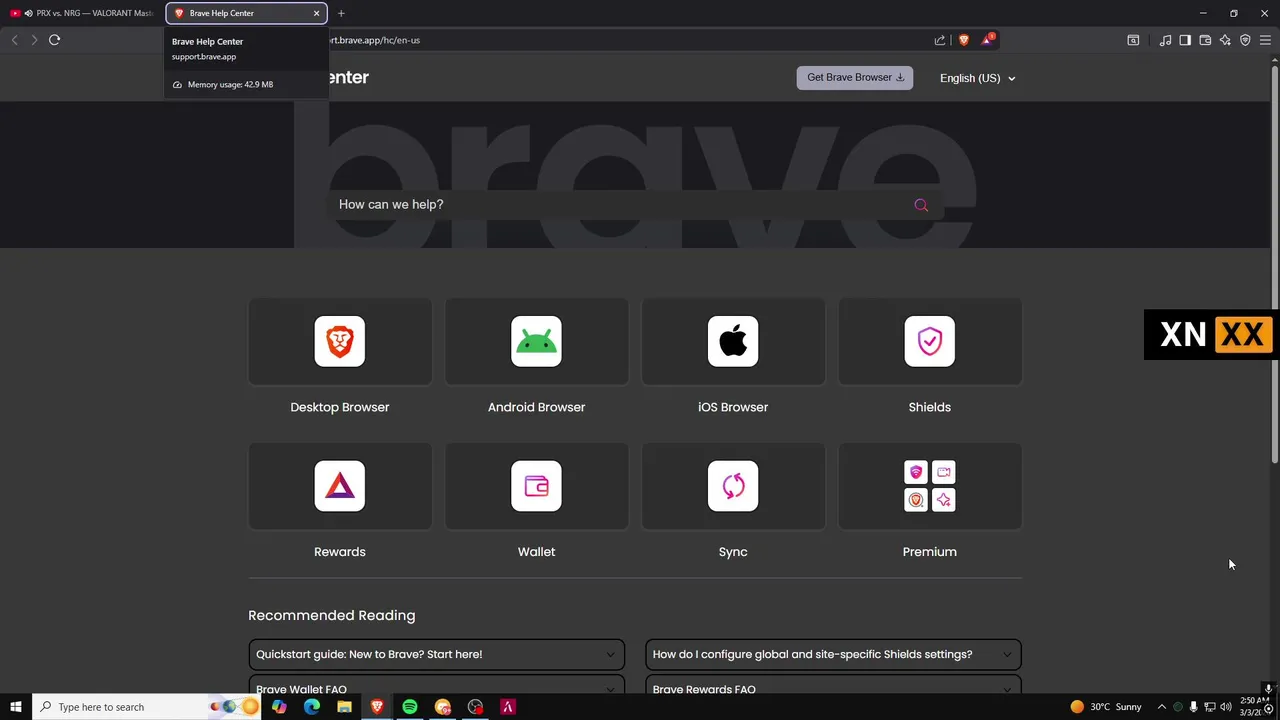Click the Brave icon in the taskbar
1280x720 pixels.
pos(377,707)
